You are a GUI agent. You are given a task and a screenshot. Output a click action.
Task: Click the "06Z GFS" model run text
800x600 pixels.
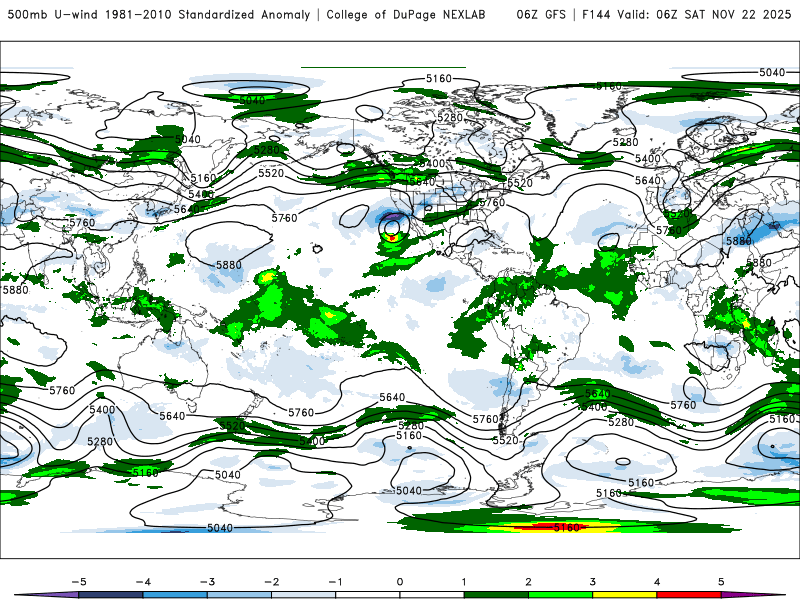[541, 14]
